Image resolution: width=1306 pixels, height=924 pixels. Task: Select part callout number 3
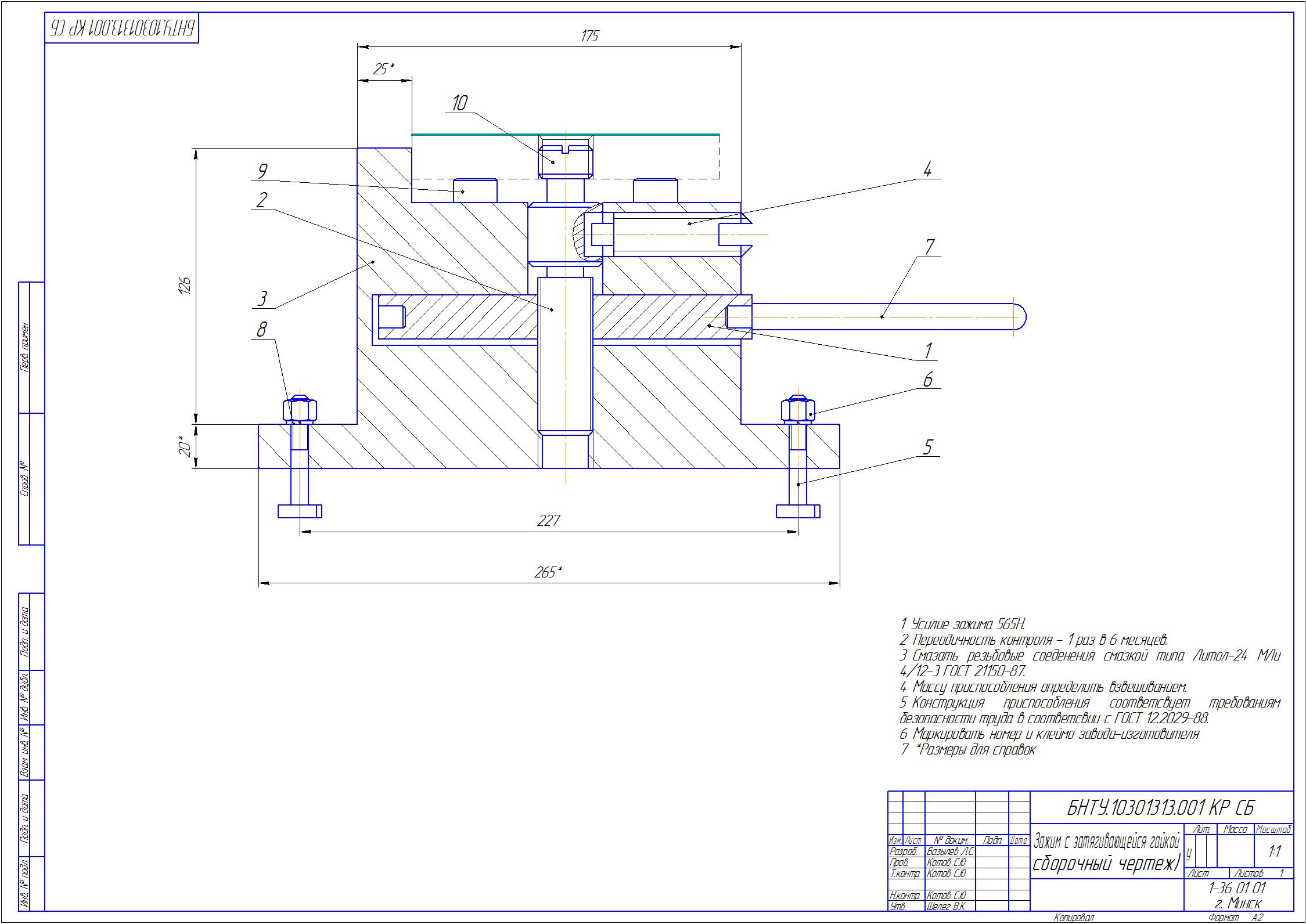tap(262, 298)
